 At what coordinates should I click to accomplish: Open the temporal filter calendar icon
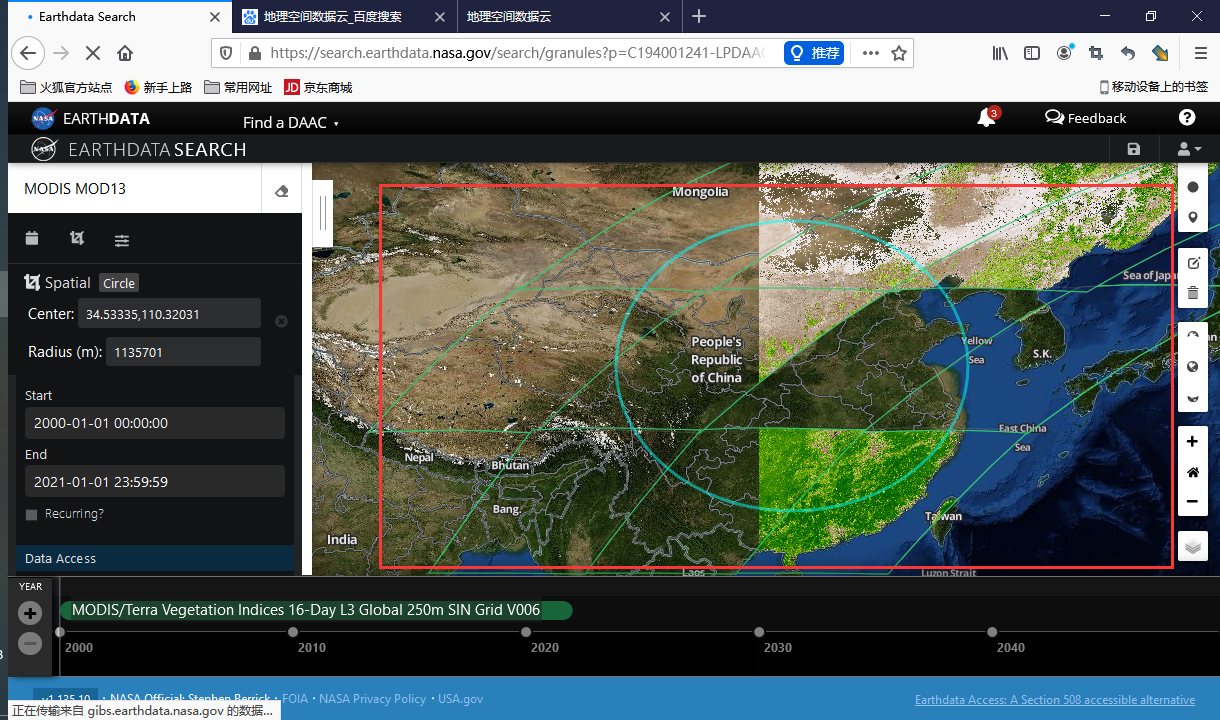(31, 240)
